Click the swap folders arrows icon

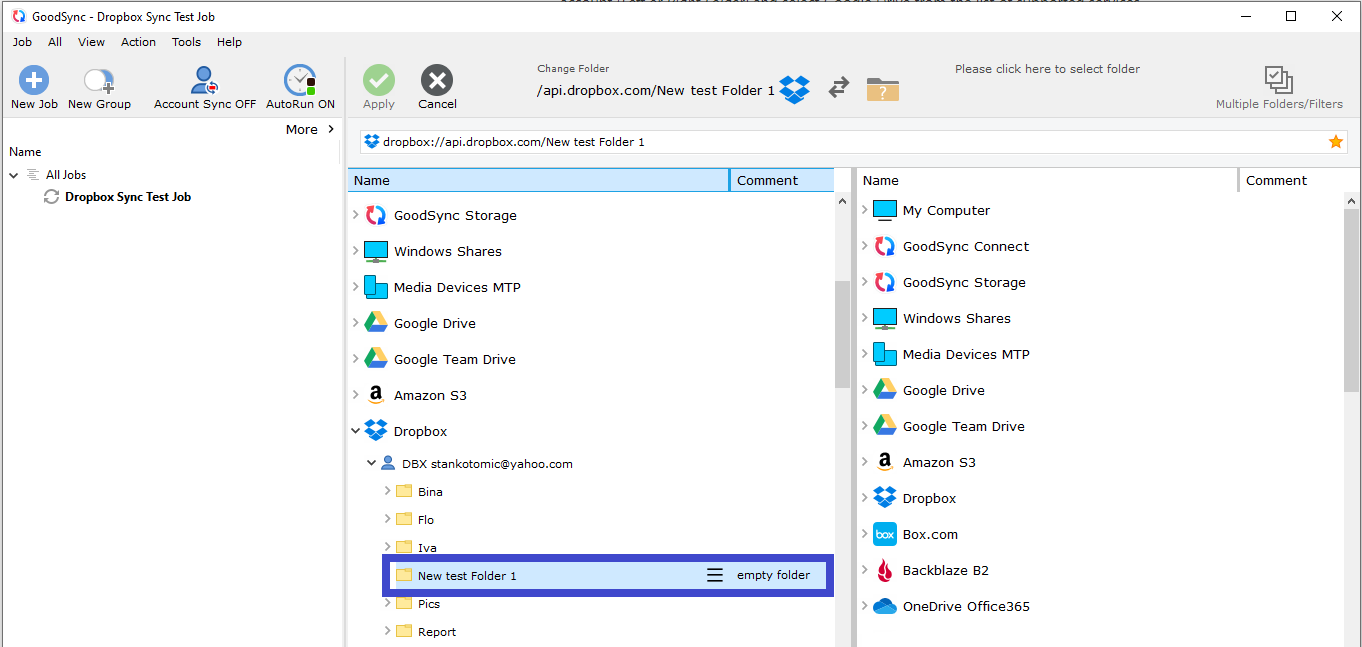tap(839, 88)
